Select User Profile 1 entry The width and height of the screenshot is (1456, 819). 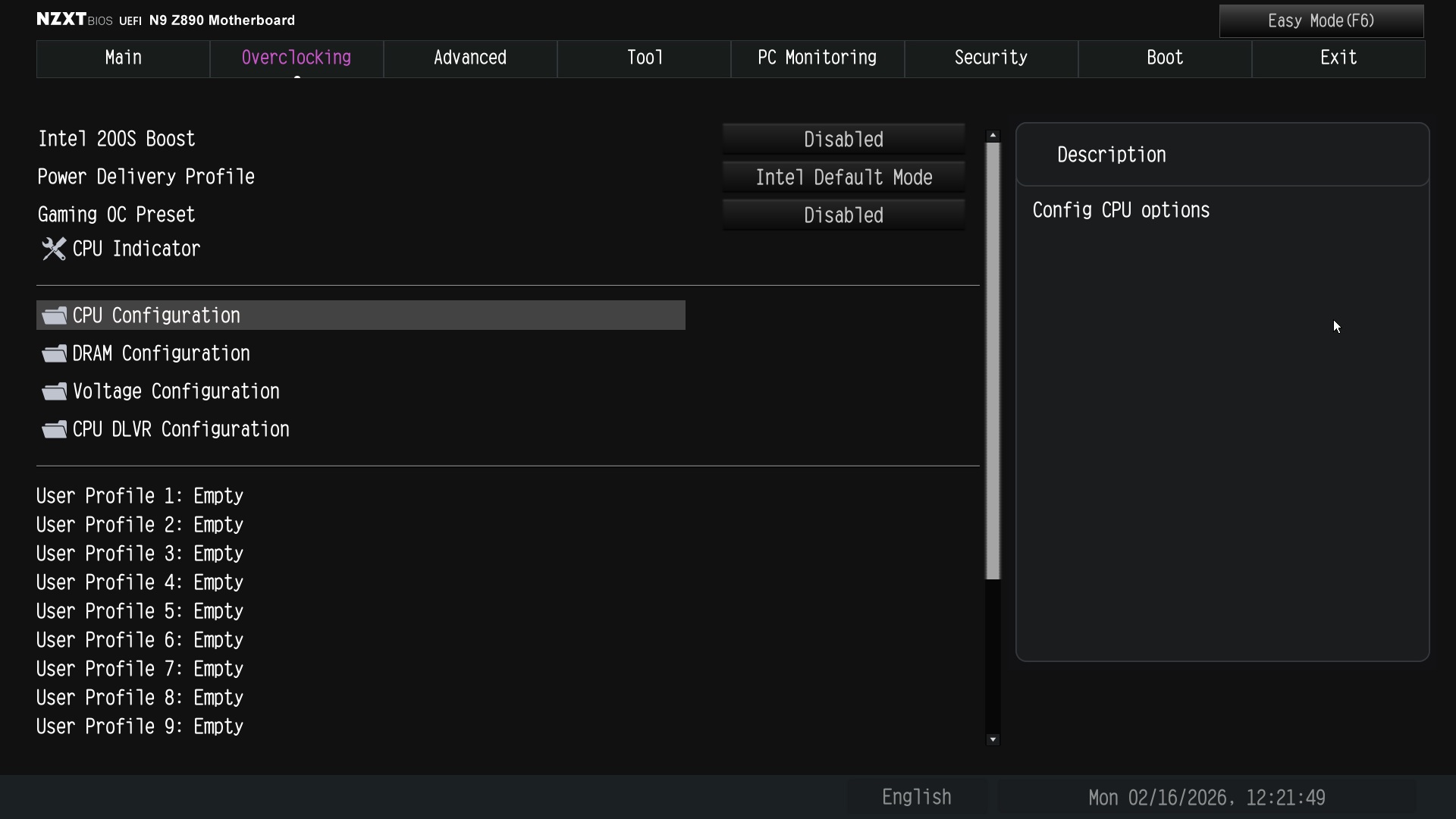click(140, 496)
